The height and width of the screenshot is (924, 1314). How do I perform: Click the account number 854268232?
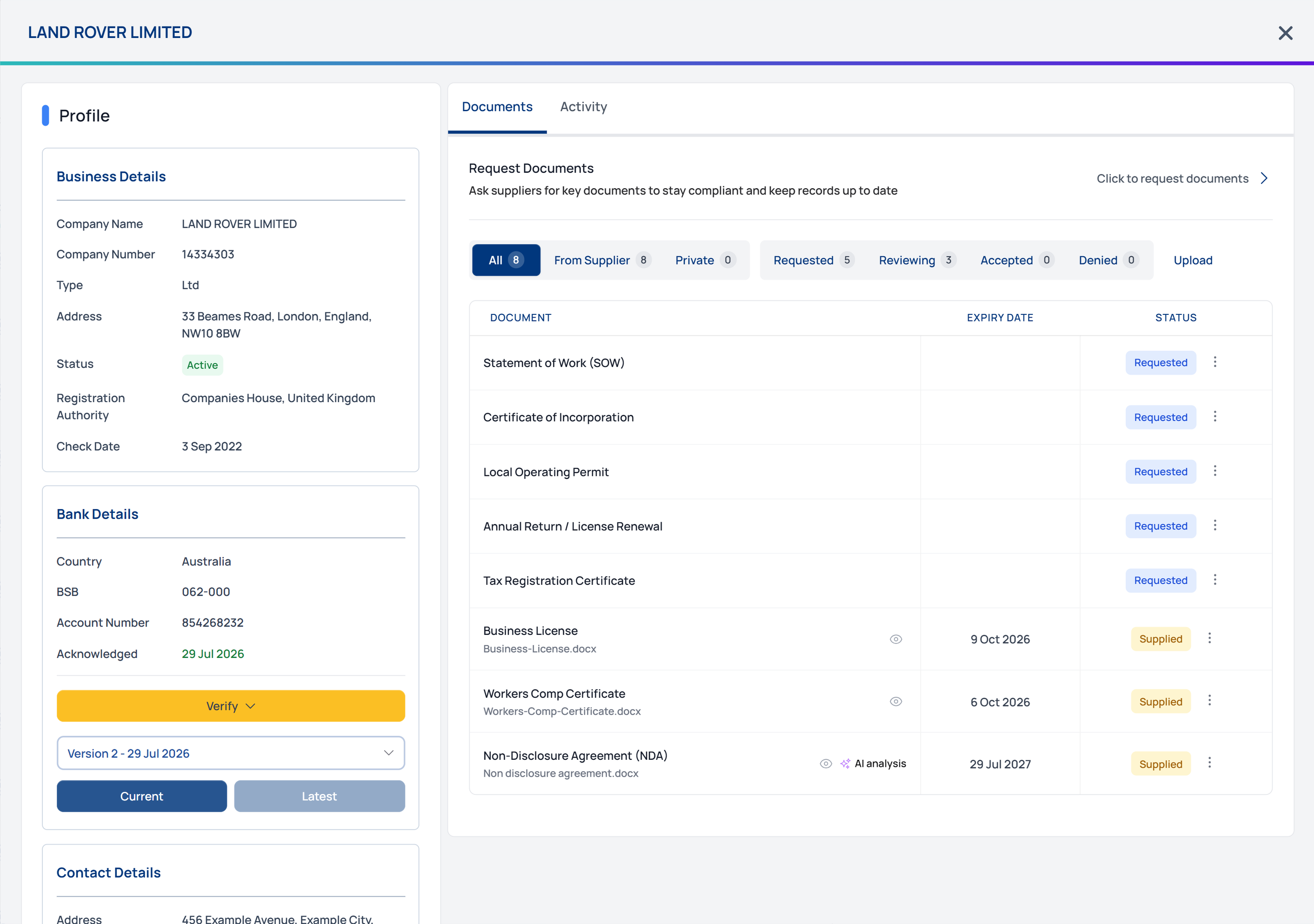[212, 622]
